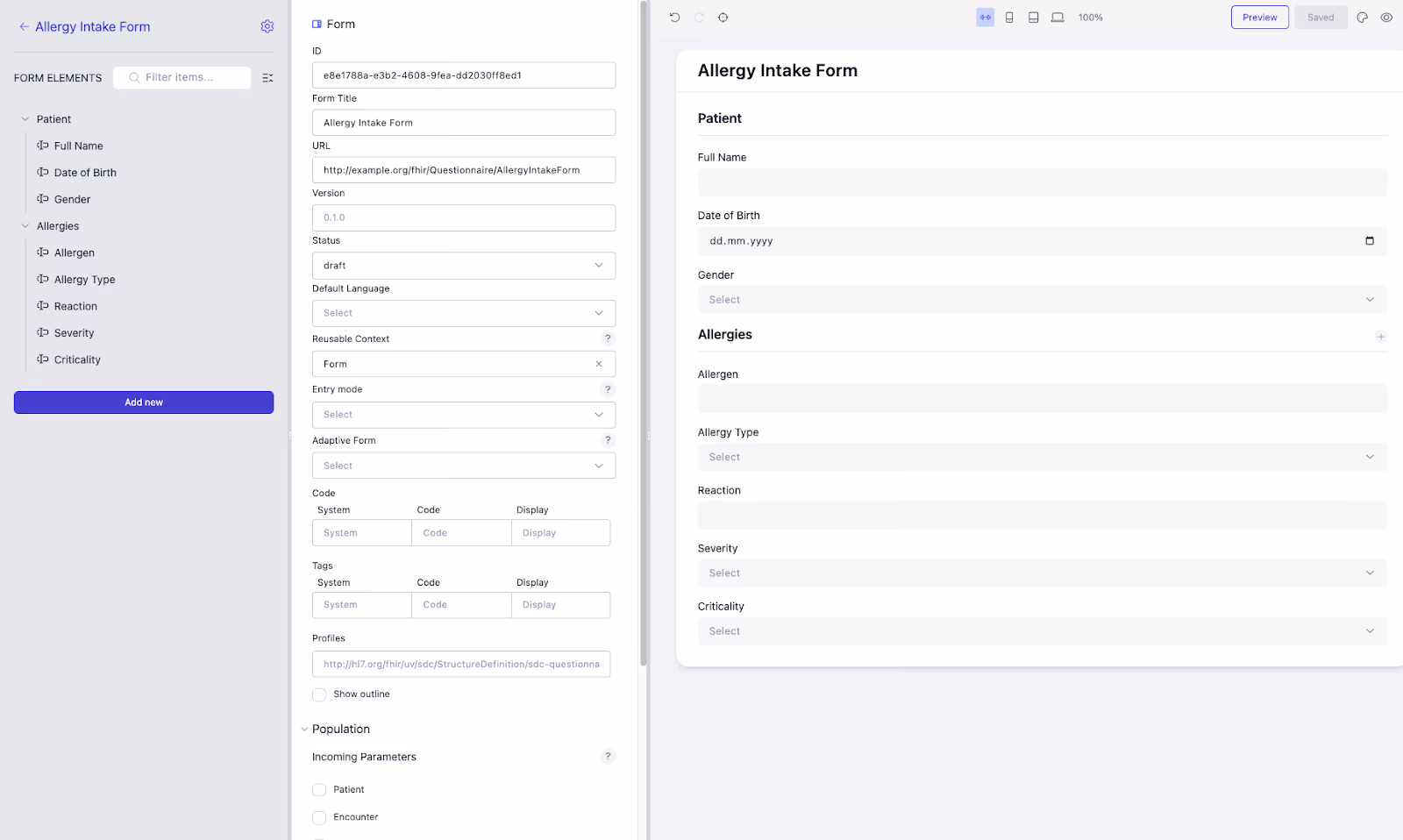Open the theme palette icon
The image size is (1403, 840).
coord(1362,18)
